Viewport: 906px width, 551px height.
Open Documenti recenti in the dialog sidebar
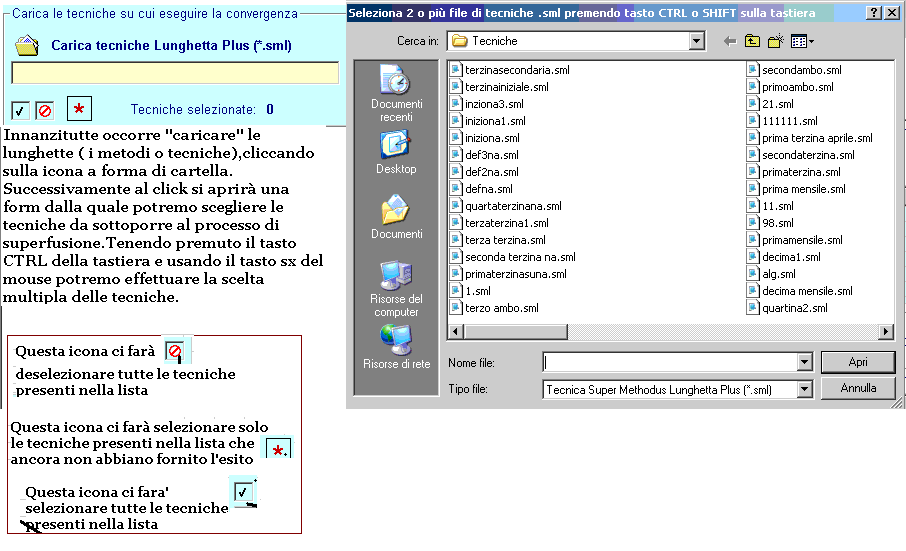pyautogui.click(x=396, y=93)
